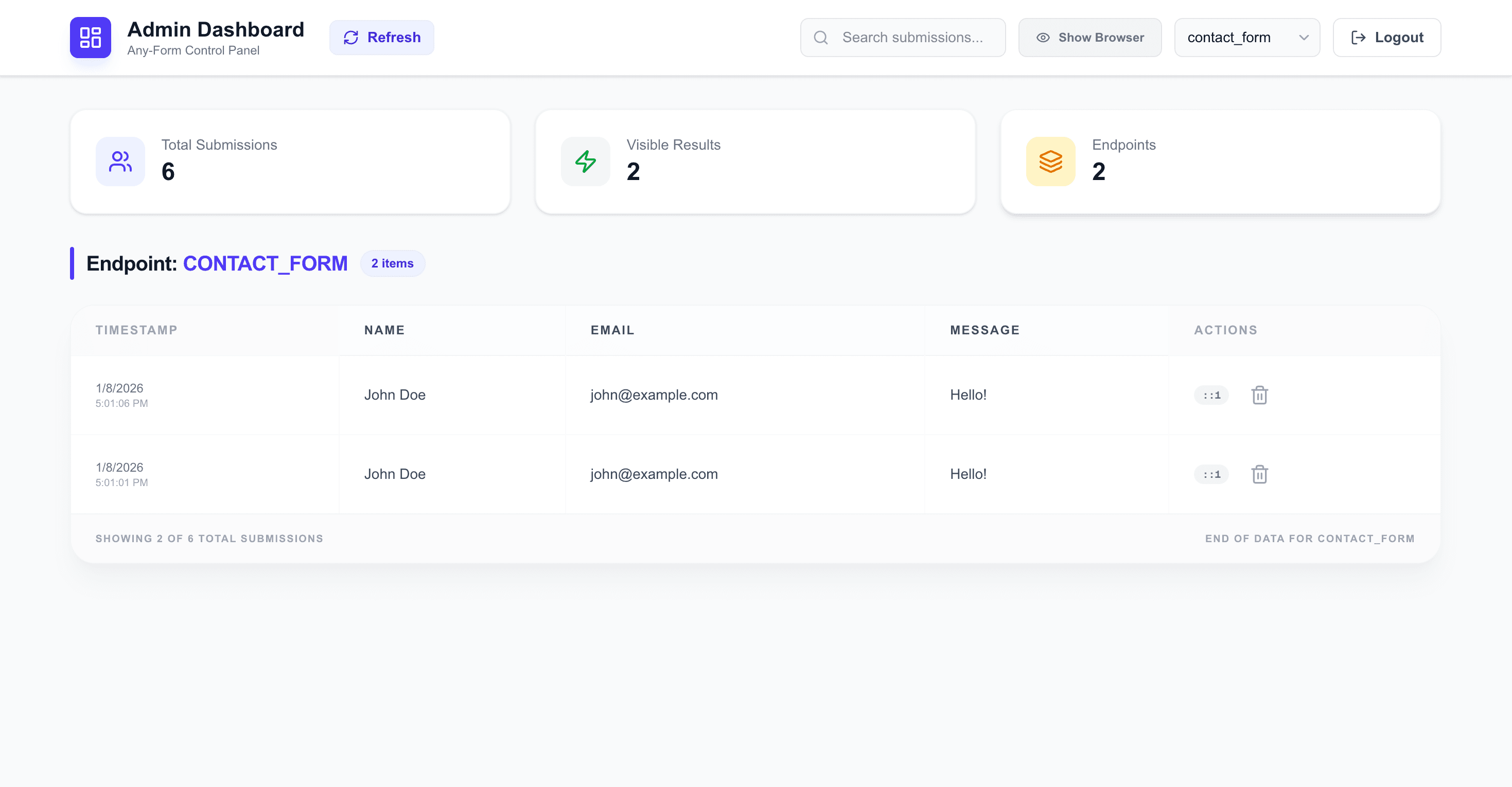Select John Doe in the 5:01:06 PM row

395,395
